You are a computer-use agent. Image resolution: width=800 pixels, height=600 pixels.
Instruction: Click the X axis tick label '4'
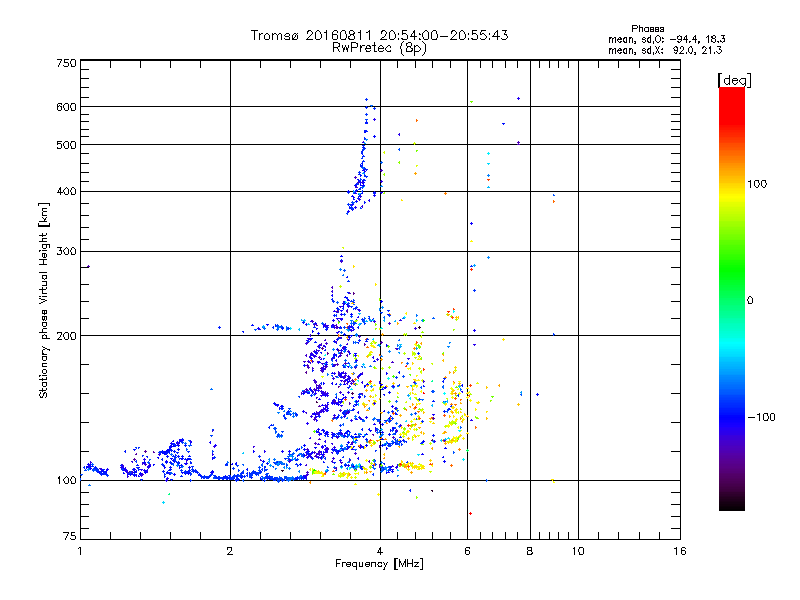tap(380, 551)
